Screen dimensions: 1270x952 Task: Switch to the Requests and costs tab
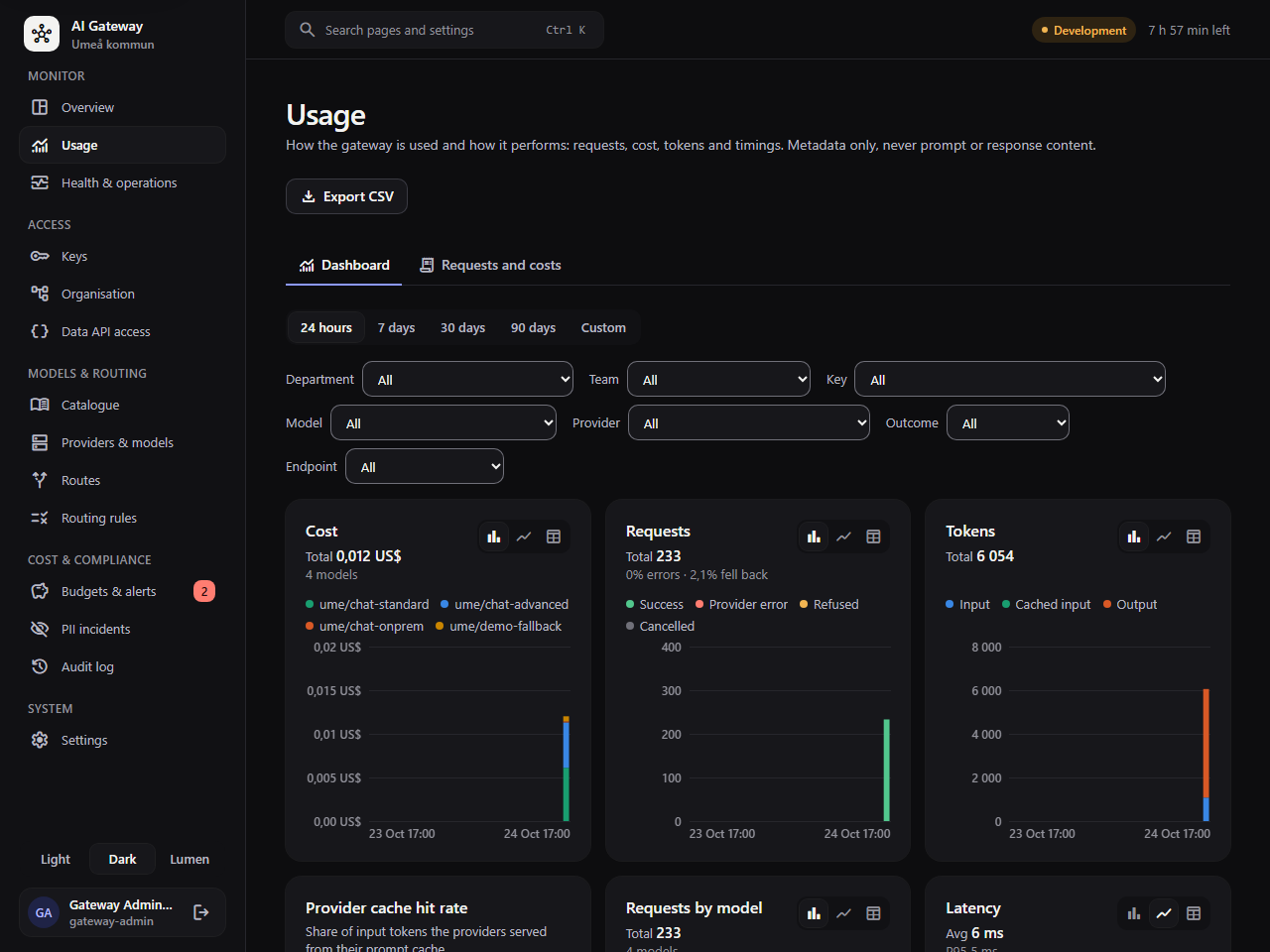[x=490, y=265]
